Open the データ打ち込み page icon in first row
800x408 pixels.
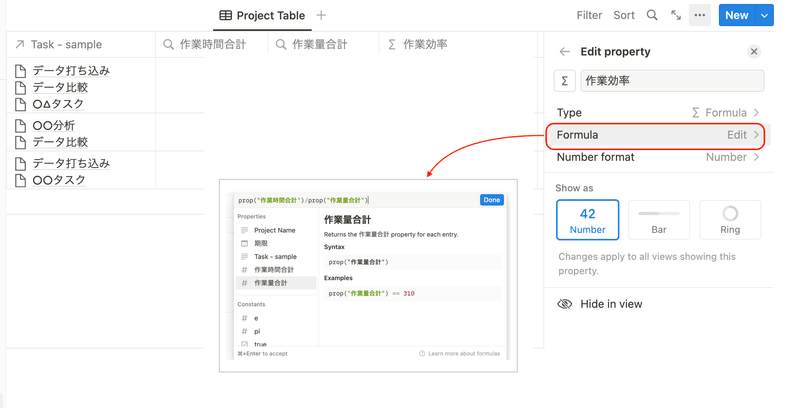(x=20, y=71)
